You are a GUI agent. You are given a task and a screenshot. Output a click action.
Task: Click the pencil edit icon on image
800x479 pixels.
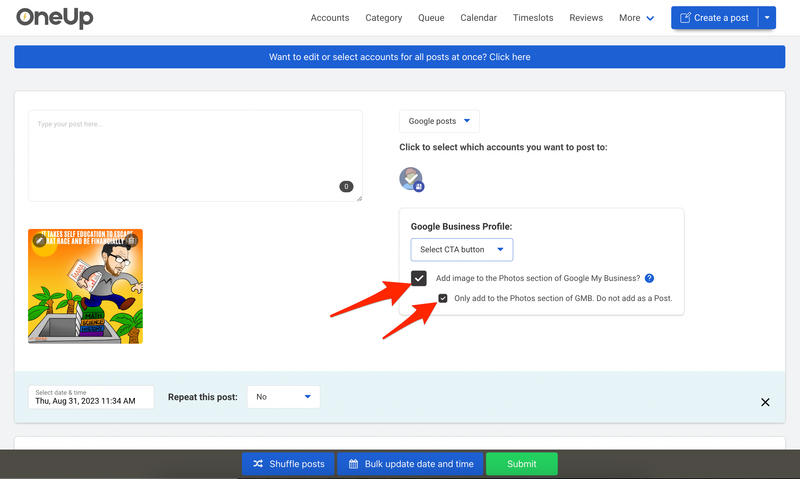point(39,240)
